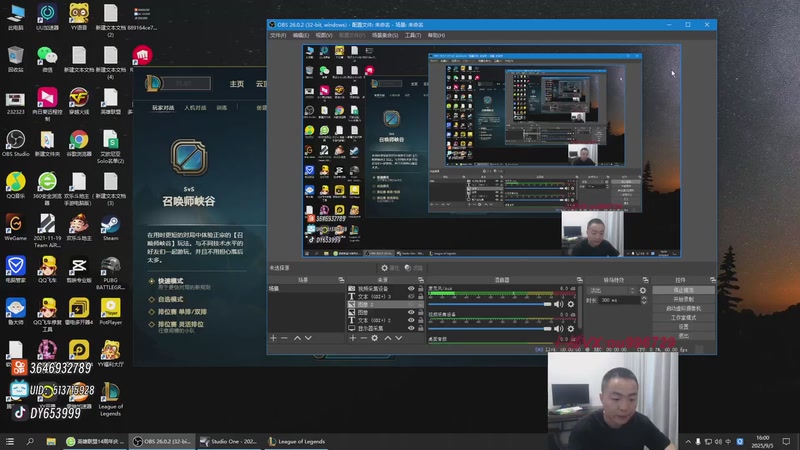
Task: Set 麦克风/Aux volume slider
Action: pos(490,304)
